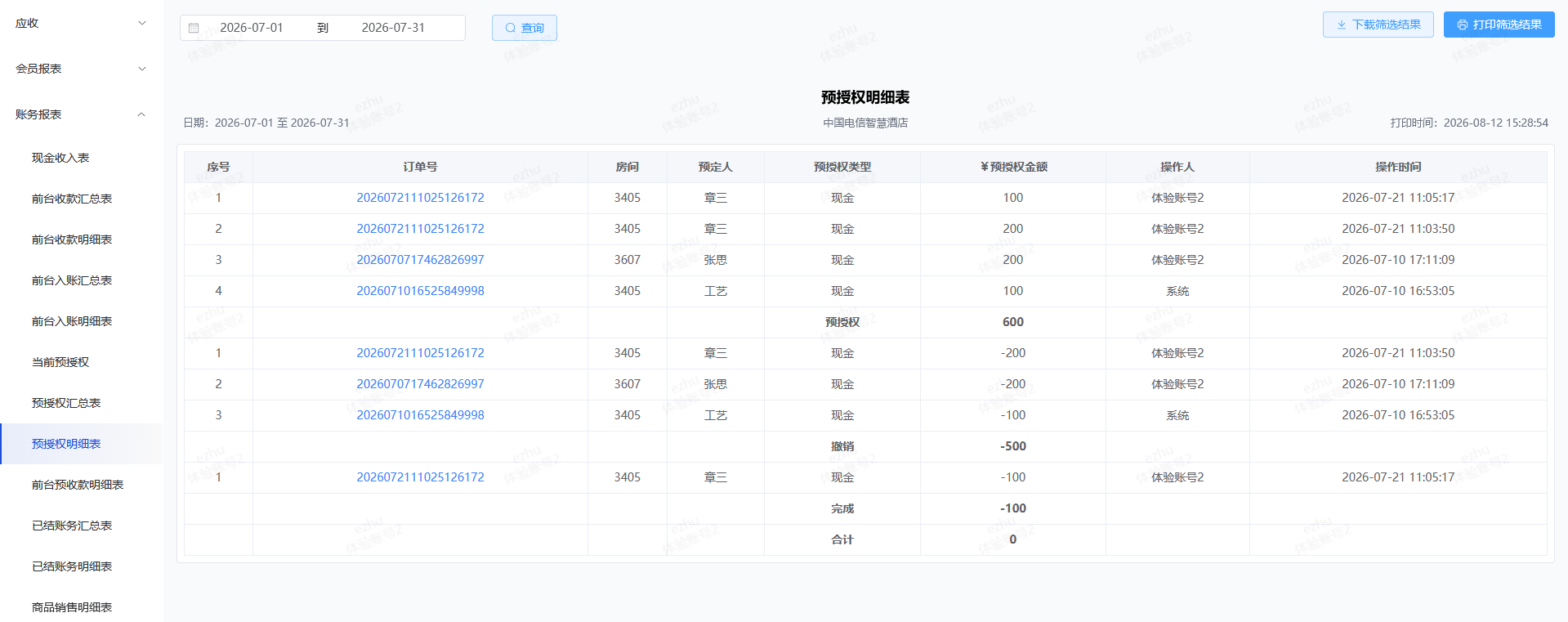Open order link in the row with amount -500's group, 张思 row

point(420,384)
